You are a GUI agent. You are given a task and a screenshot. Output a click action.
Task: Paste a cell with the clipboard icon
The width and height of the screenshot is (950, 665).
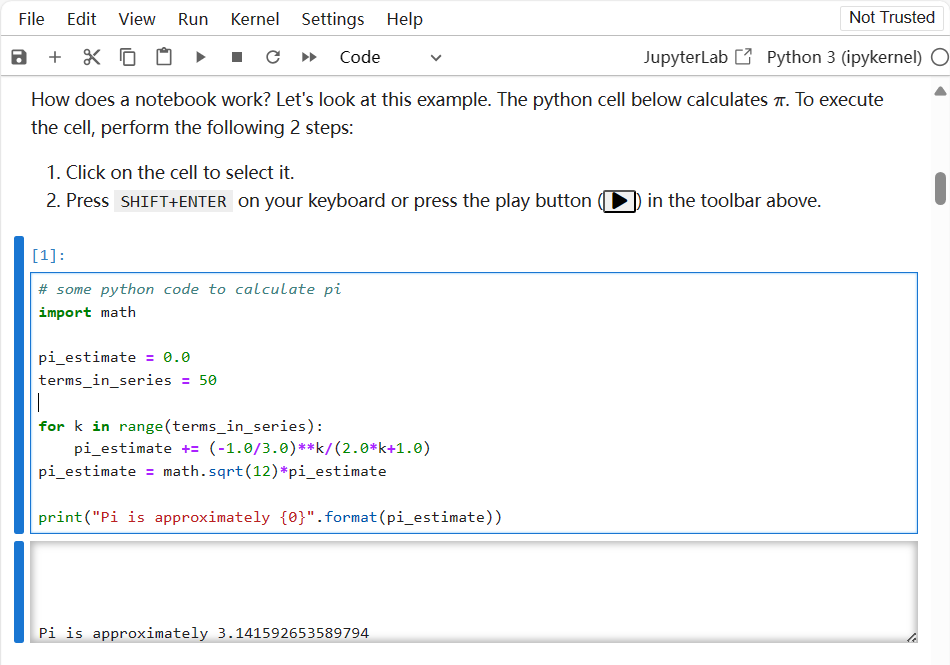[x=163, y=57]
